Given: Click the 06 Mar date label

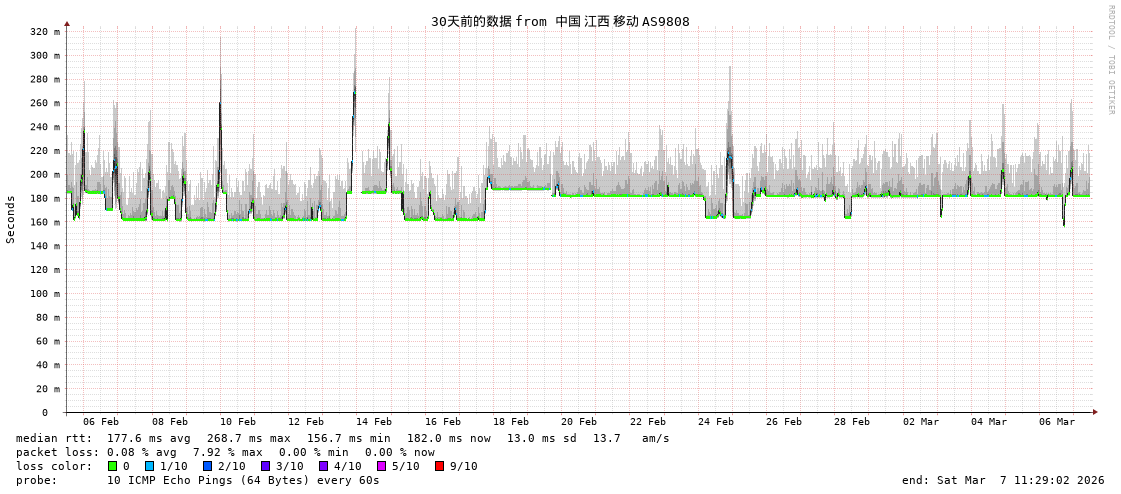Looking at the screenshot, I should (1057, 422).
